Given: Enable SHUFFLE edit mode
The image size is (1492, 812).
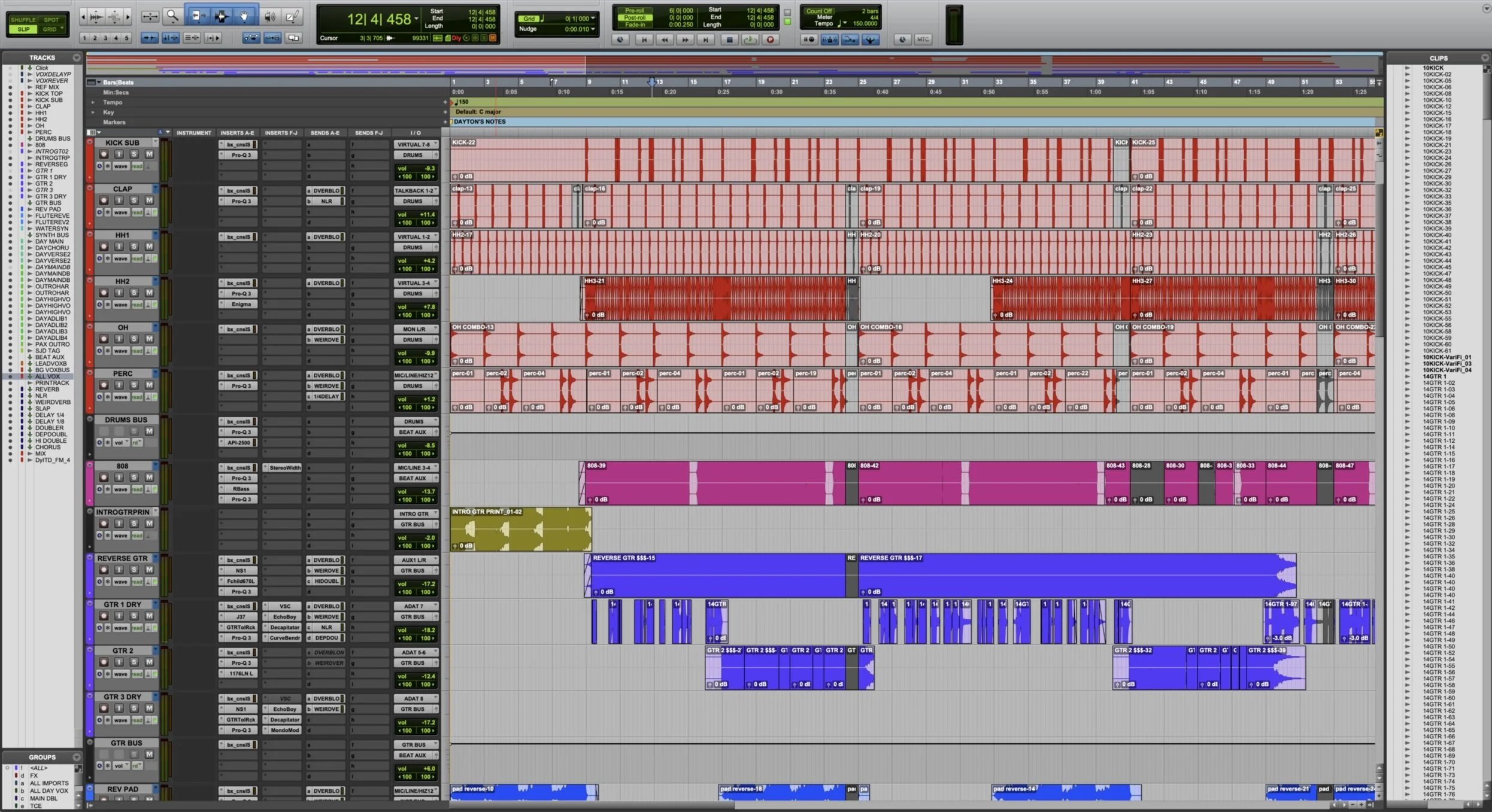Looking at the screenshot, I should [x=23, y=20].
